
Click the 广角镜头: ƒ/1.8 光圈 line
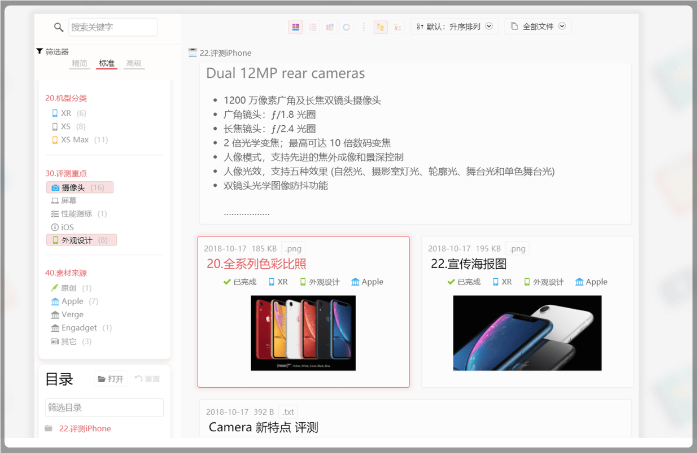[x=269, y=115]
